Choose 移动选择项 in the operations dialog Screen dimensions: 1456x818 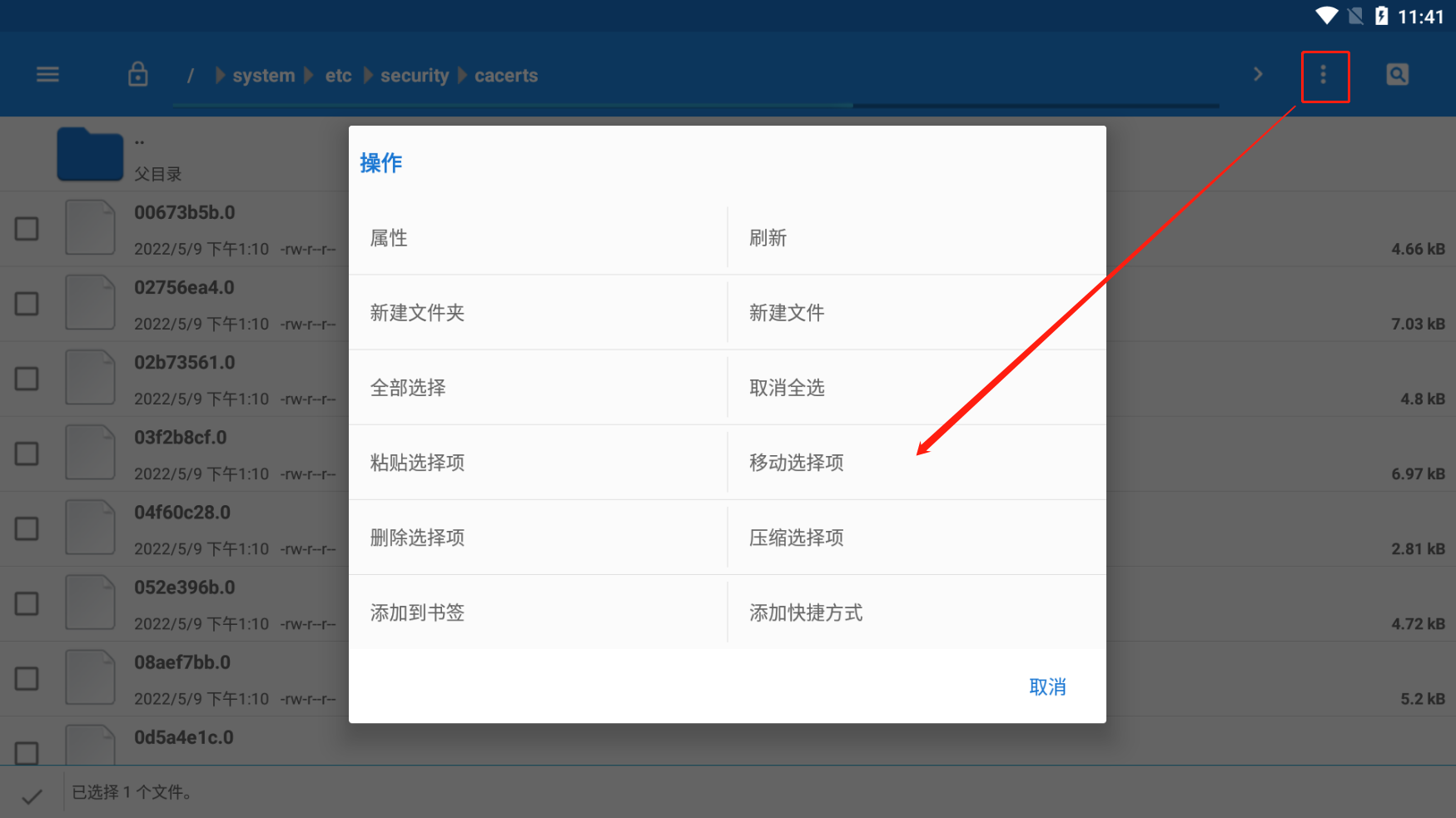pos(797,463)
